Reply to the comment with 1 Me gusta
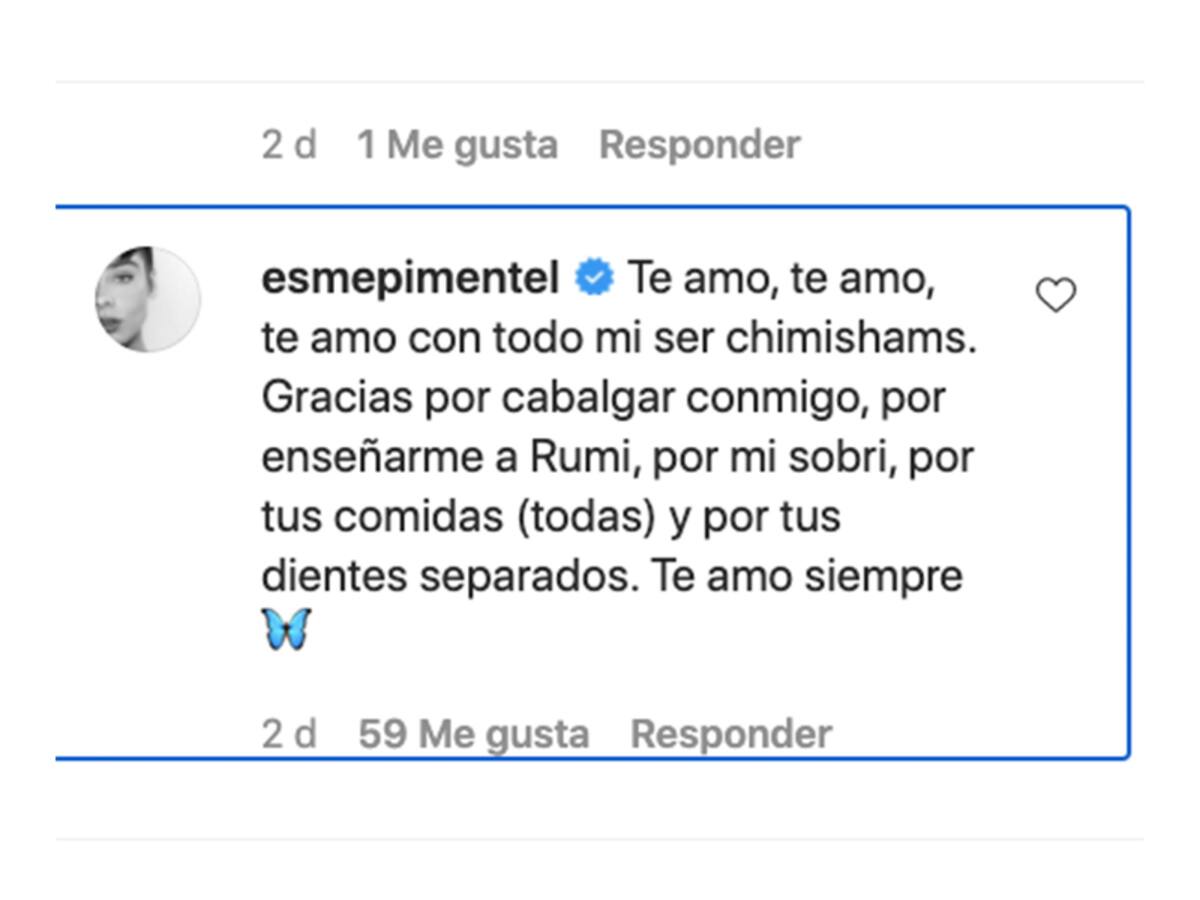 (x=700, y=145)
